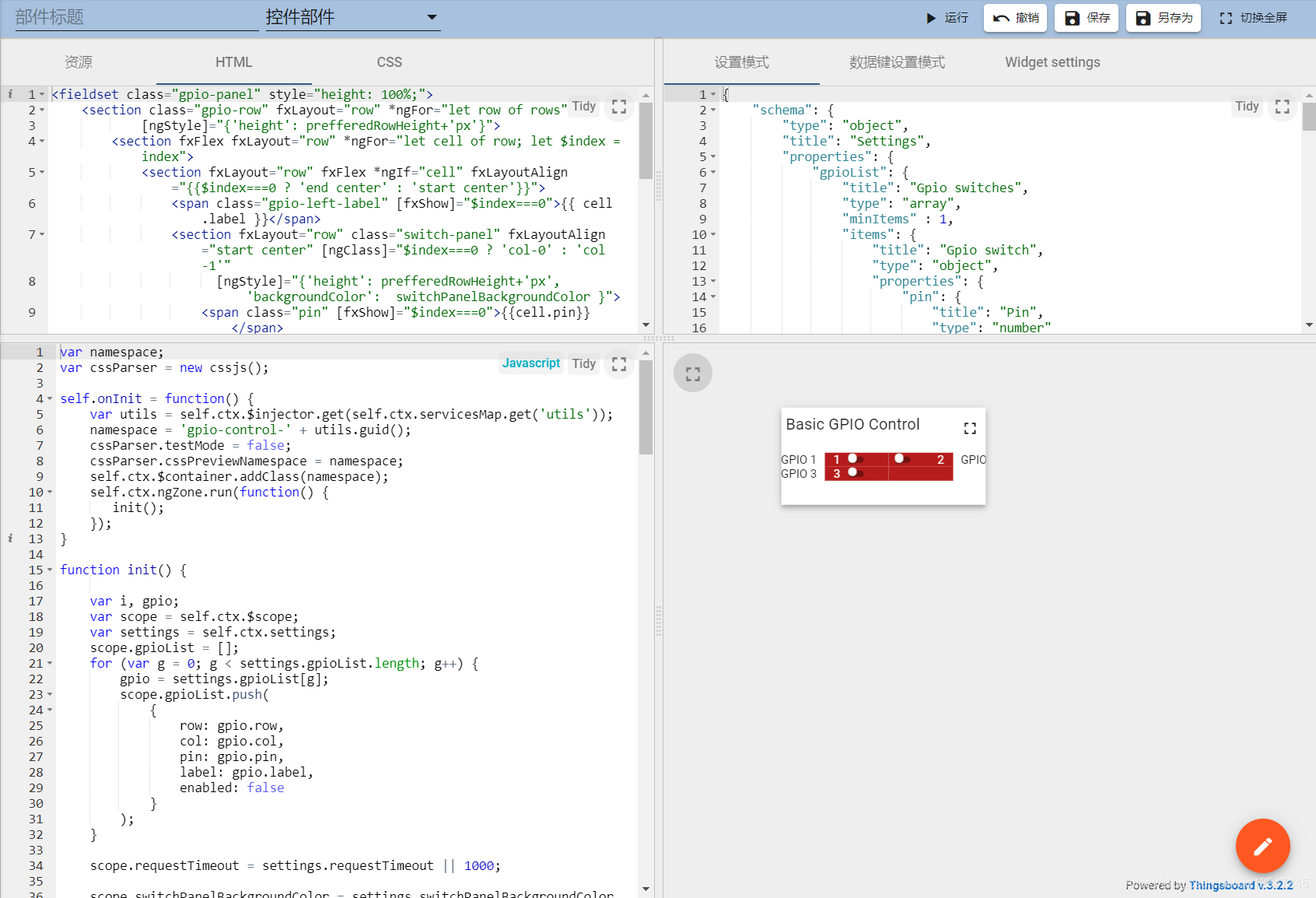
Task: Click the floppy-disk icon on 另存为
Action: [x=1143, y=18]
